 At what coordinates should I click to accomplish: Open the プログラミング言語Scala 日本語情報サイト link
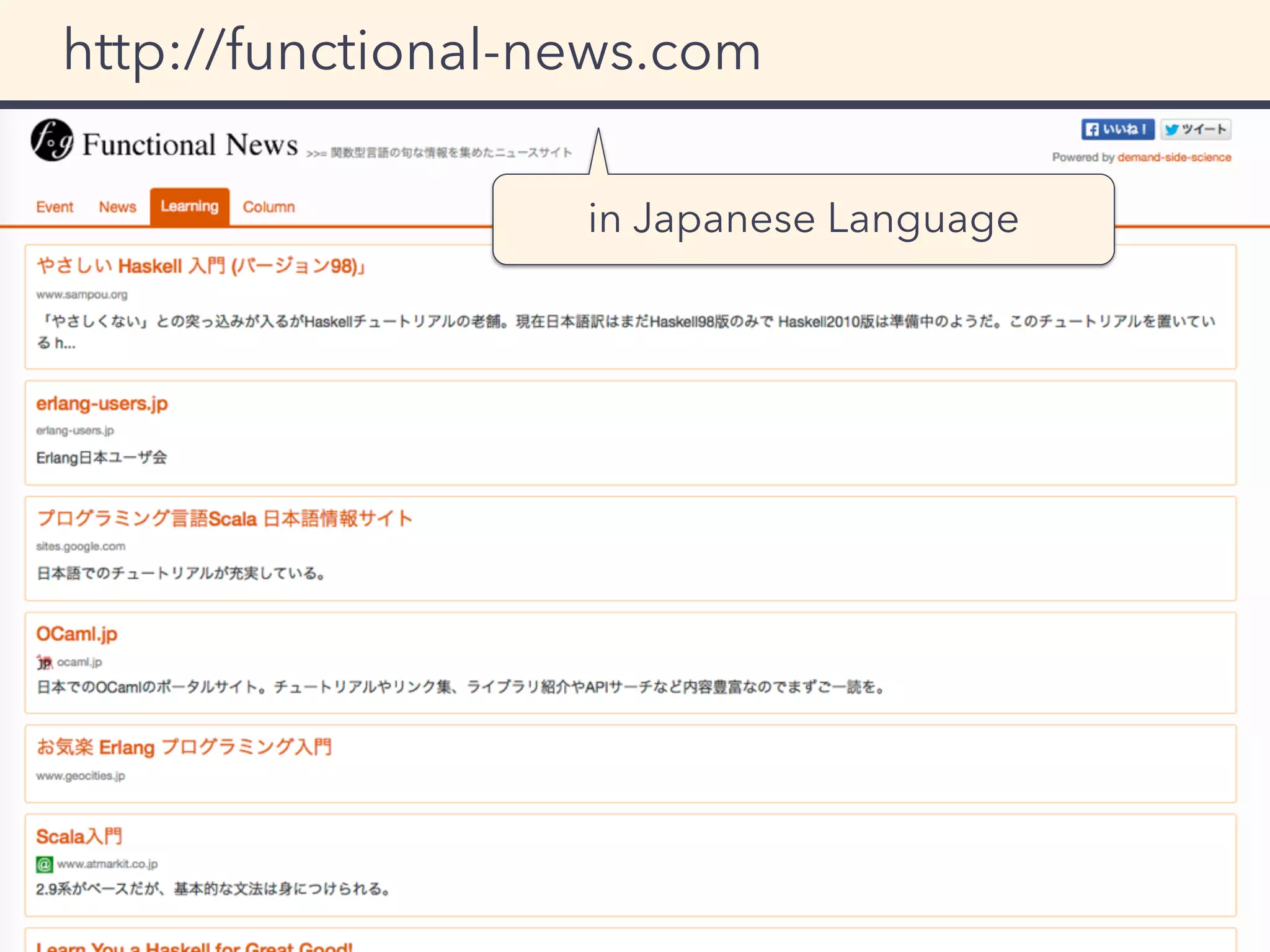224,518
